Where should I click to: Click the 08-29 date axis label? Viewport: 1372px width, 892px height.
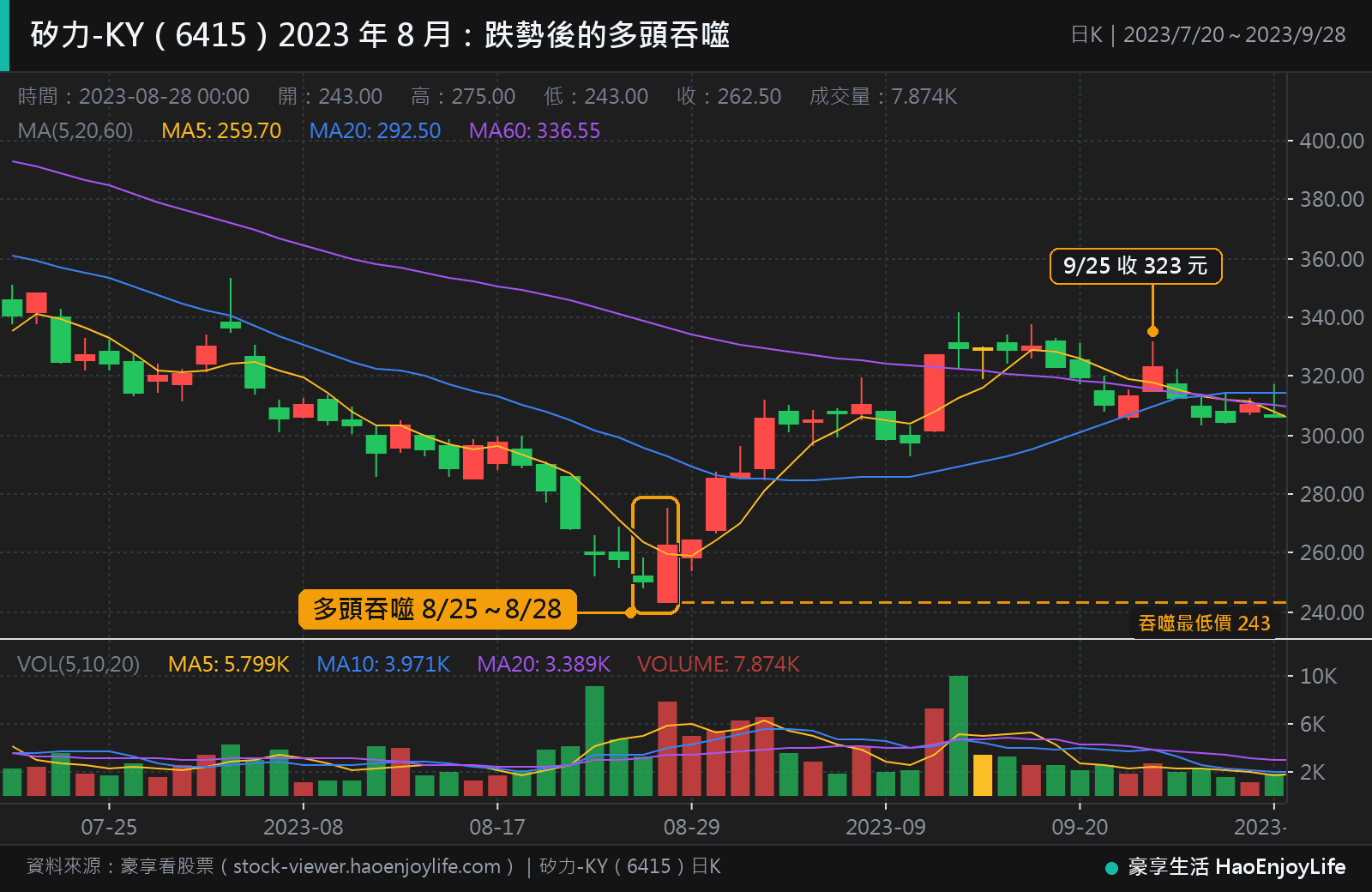[x=691, y=827]
